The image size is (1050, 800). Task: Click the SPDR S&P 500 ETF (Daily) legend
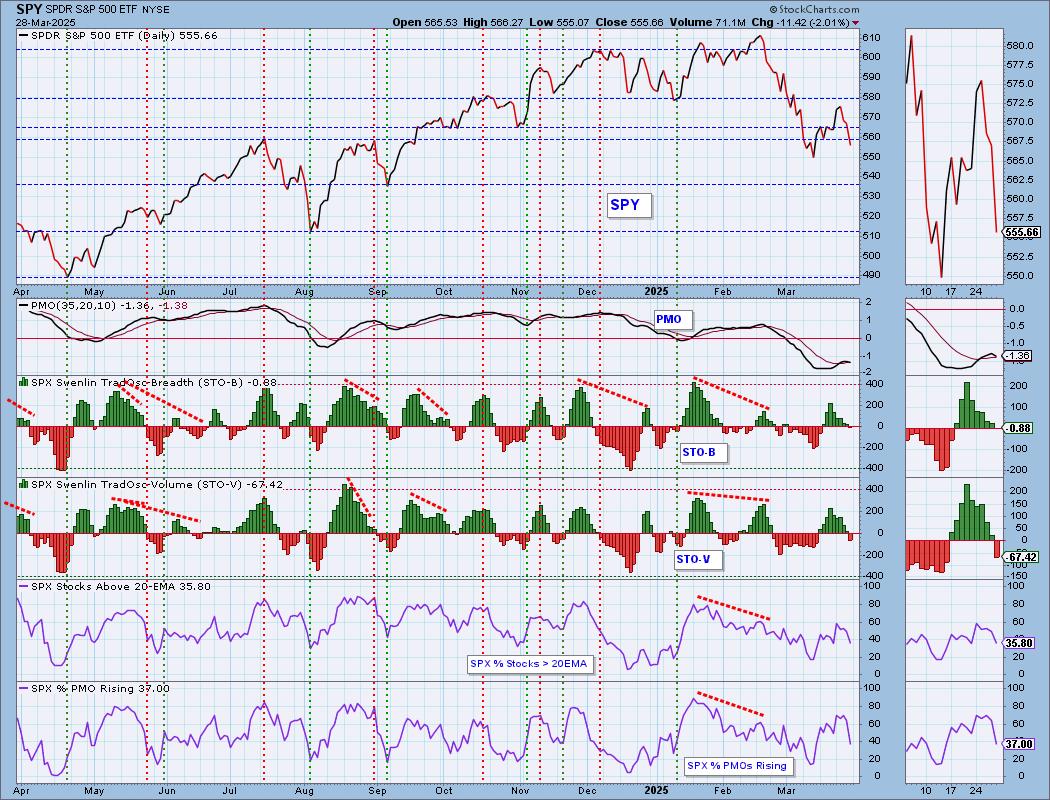(x=118, y=35)
